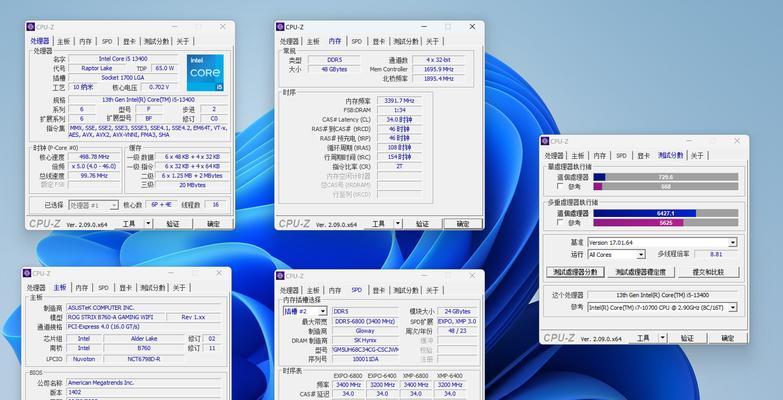Click 确定 button in the processor window
Screen dimensions: 783x400
(x=213, y=224)
